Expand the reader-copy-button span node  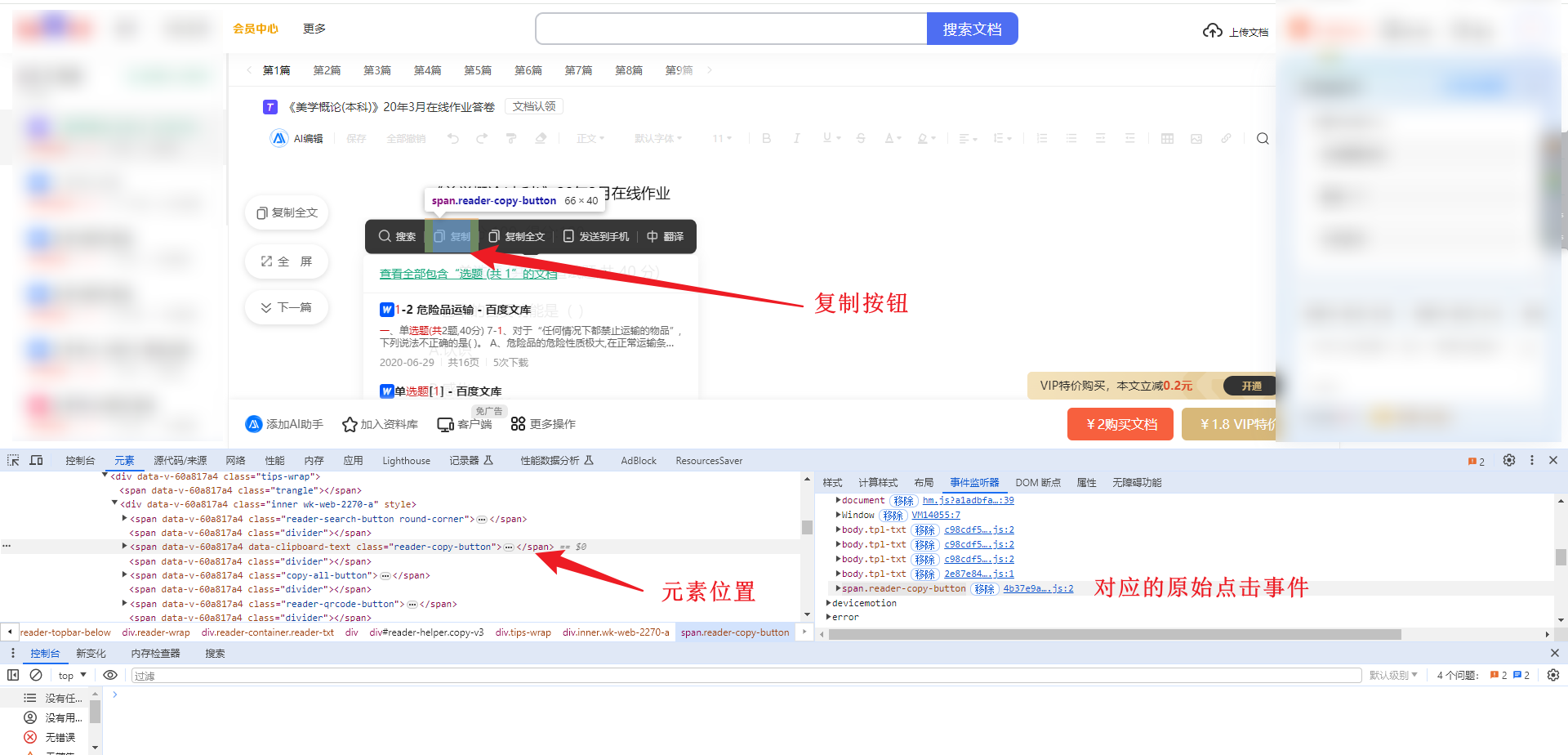[x=124, y=547]
